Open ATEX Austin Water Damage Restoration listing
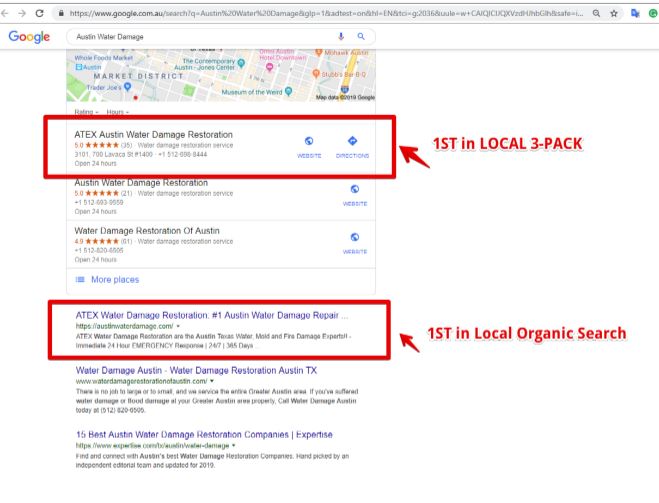Screen dimensions: 659x503 coord(153,134)
